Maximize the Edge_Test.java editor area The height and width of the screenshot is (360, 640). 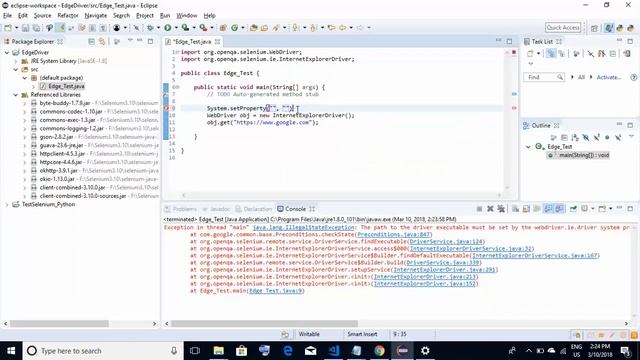(509, 42)
